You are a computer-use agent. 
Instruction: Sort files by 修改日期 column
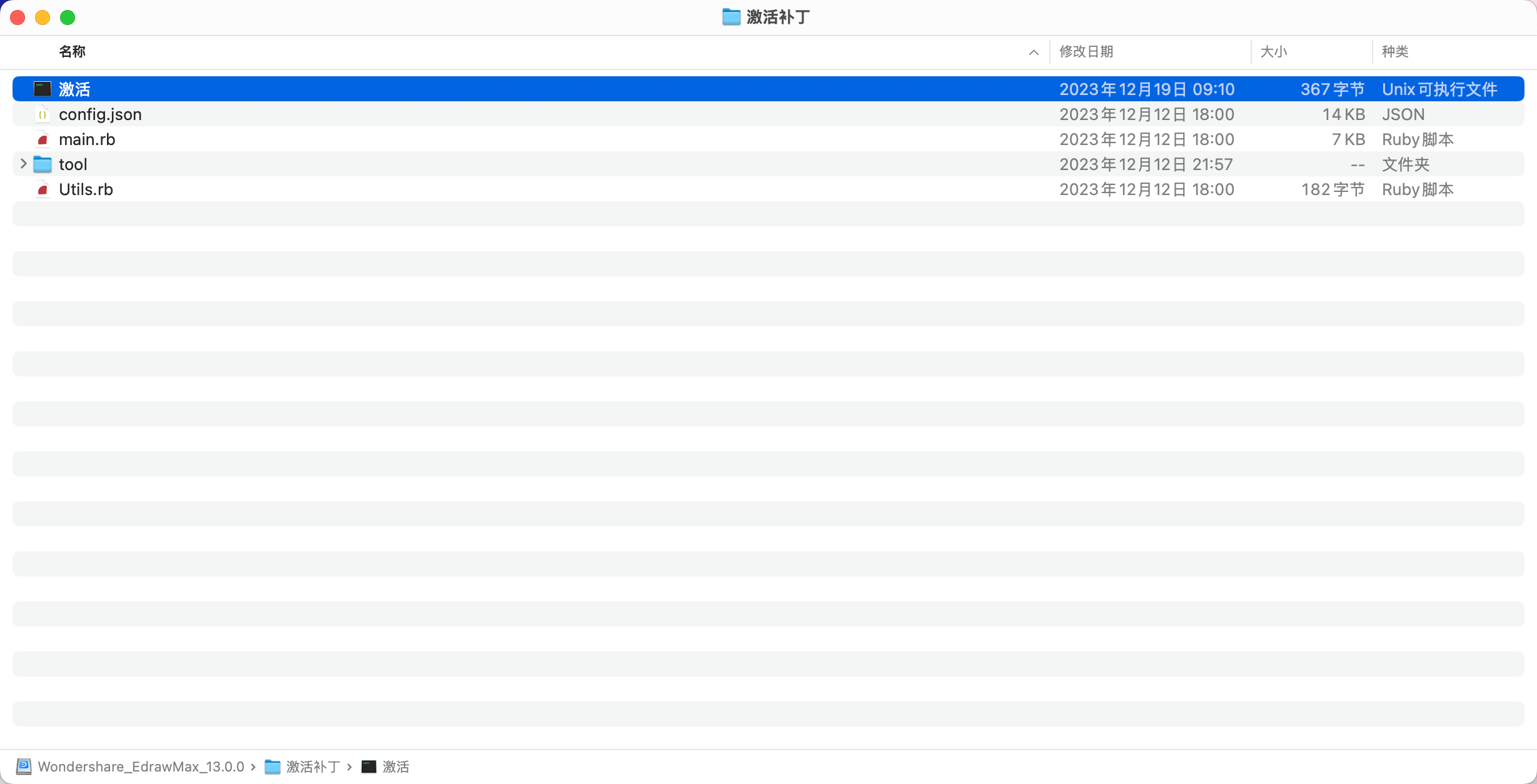pos(1086,52)
